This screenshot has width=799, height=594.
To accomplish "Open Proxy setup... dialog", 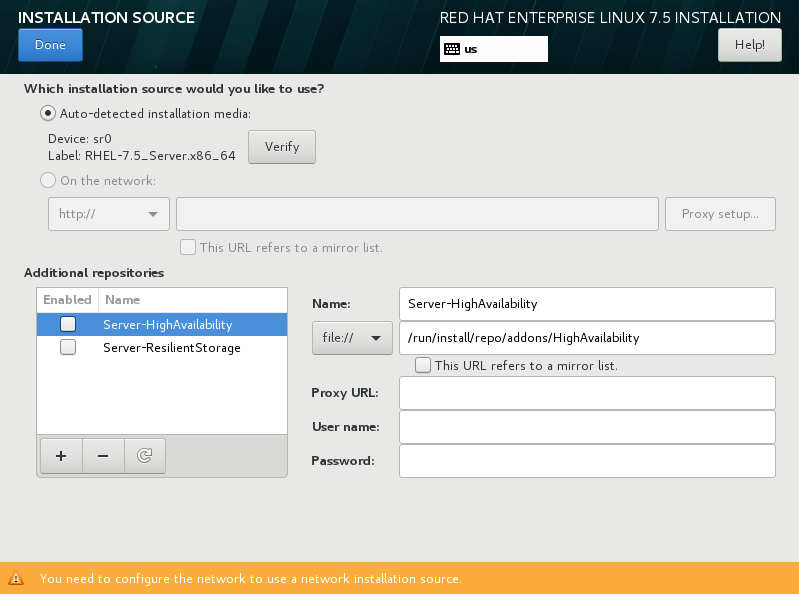I will click(x=720, y=214).
